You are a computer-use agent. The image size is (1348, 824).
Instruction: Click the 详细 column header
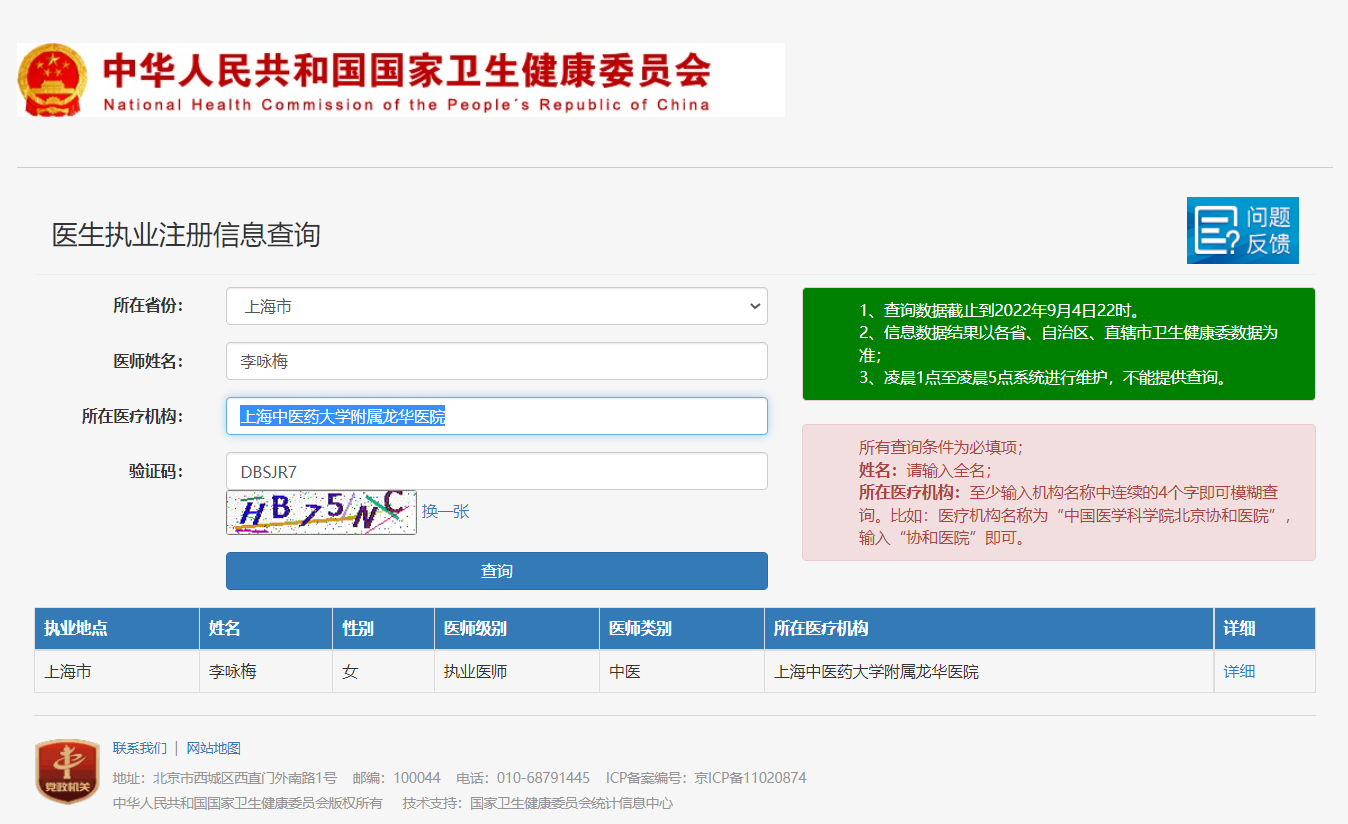pos(1264,629)
